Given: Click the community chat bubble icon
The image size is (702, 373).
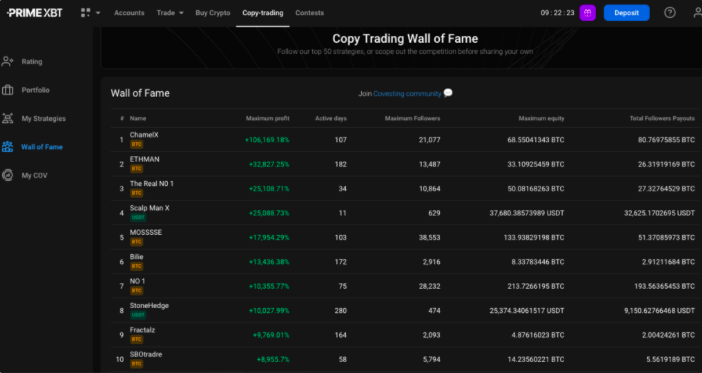Looking at the screenshot, I should pyautogui.click(x=448, y=93).
